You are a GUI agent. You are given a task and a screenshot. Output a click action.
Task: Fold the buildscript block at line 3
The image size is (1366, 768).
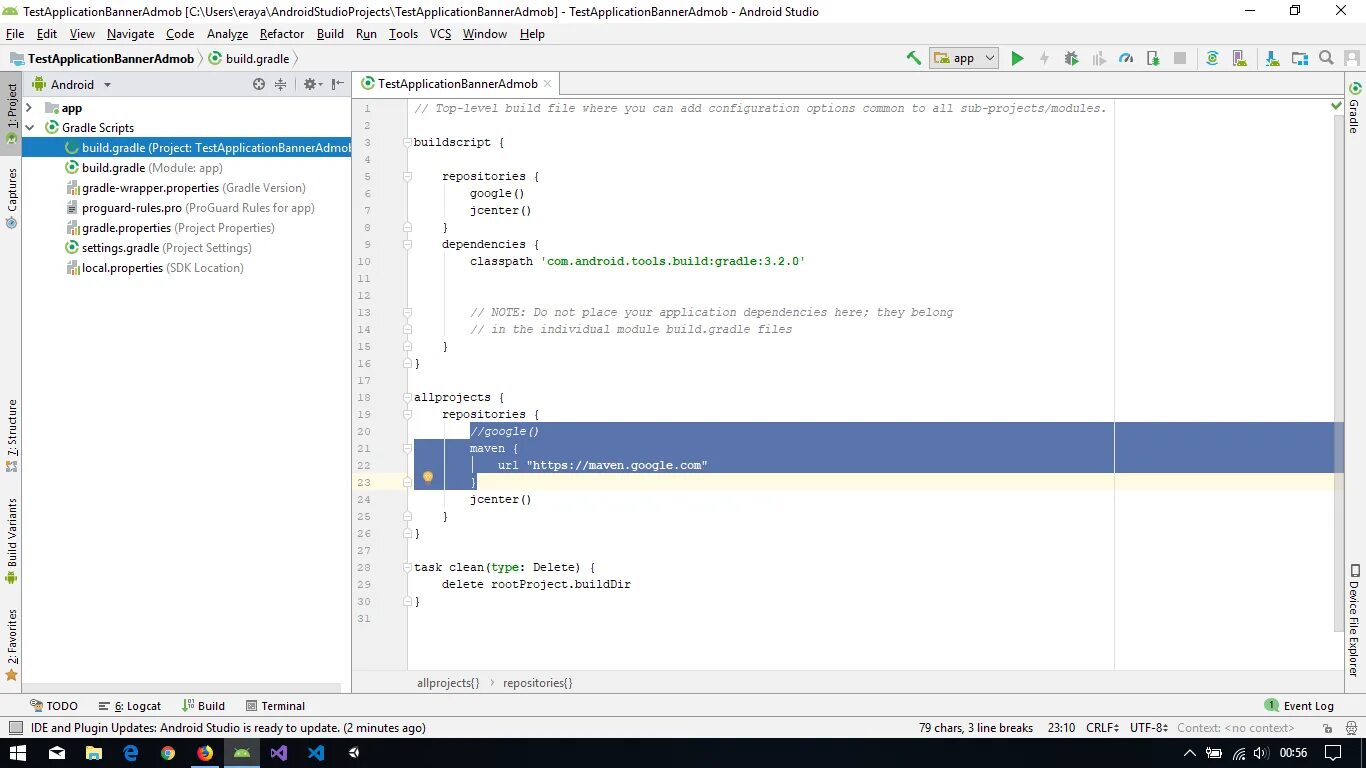pos(407,143)
